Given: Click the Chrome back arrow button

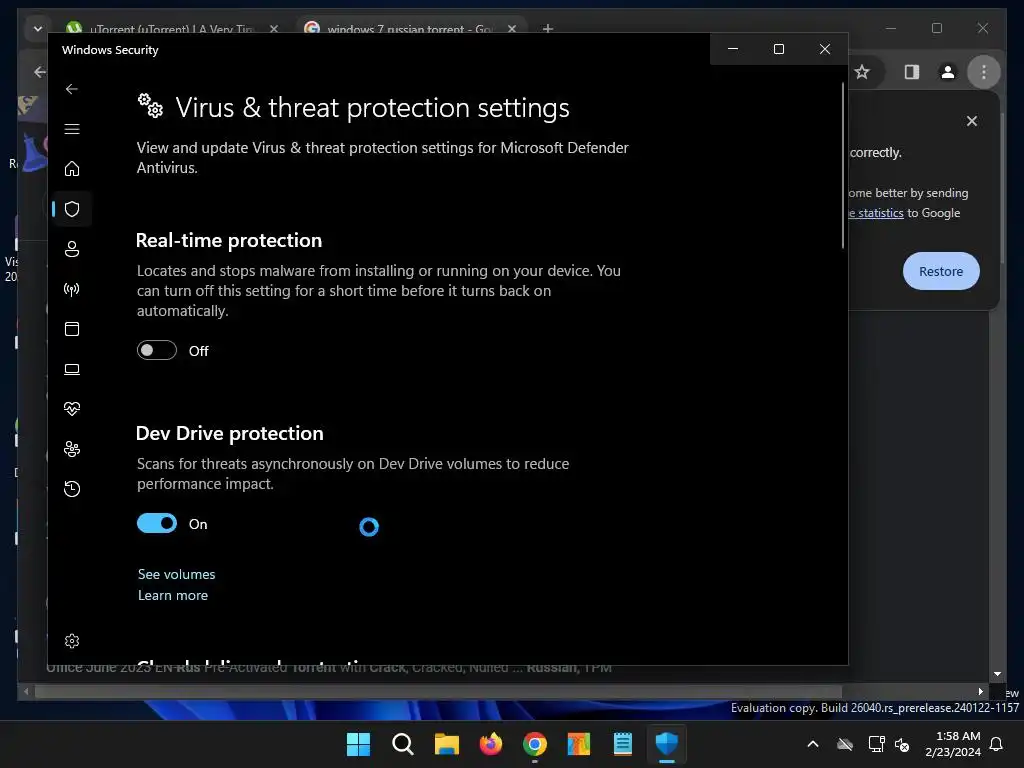Looking at the screenshot, I should [x=39, y=72].
